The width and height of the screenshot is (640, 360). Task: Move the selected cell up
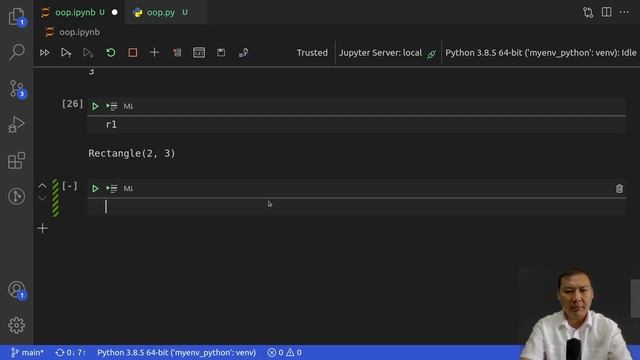[x=42, y=186]
